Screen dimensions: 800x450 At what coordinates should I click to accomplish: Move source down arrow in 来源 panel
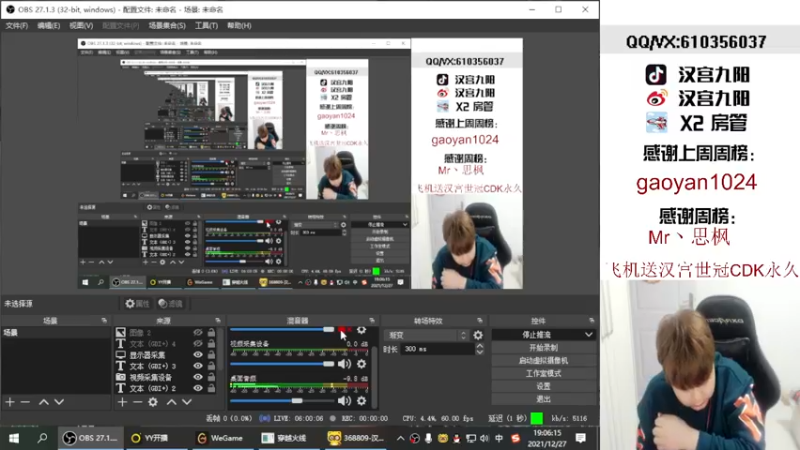(187, 402)
